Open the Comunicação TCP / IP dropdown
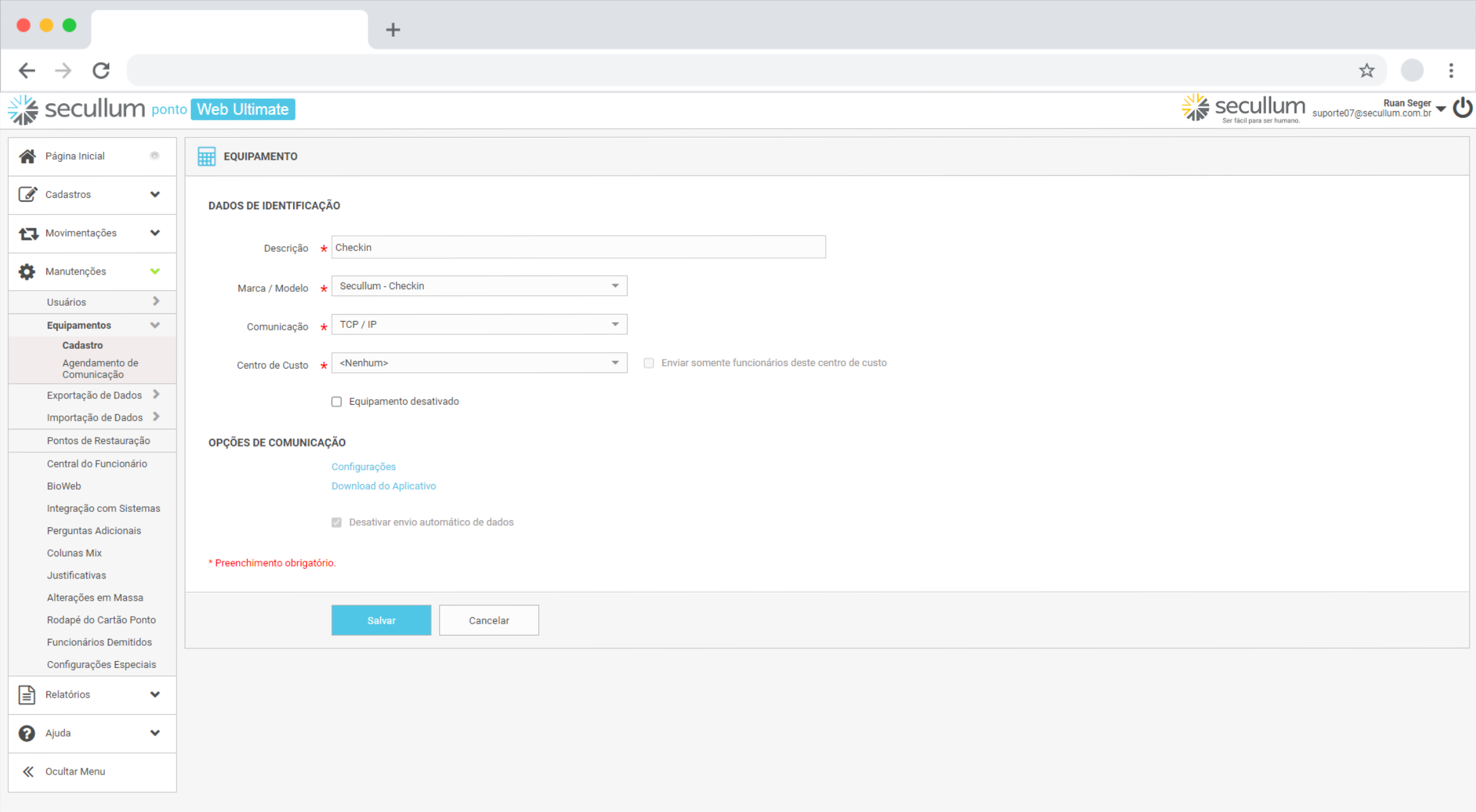Image resolution: width=1476 pixels, height=812 pixels. click(x=479, y=325)
